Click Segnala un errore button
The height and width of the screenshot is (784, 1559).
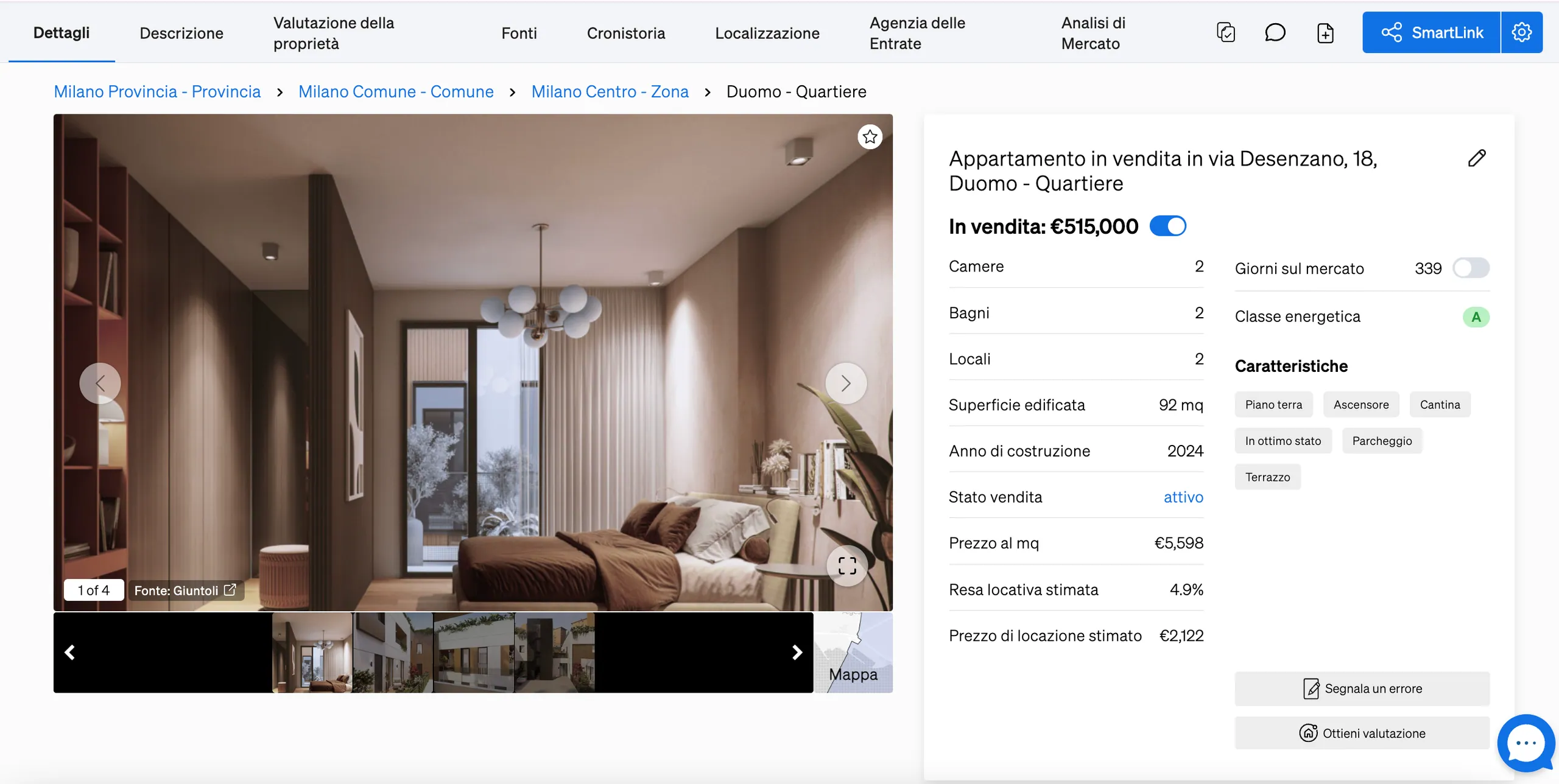1362,688
